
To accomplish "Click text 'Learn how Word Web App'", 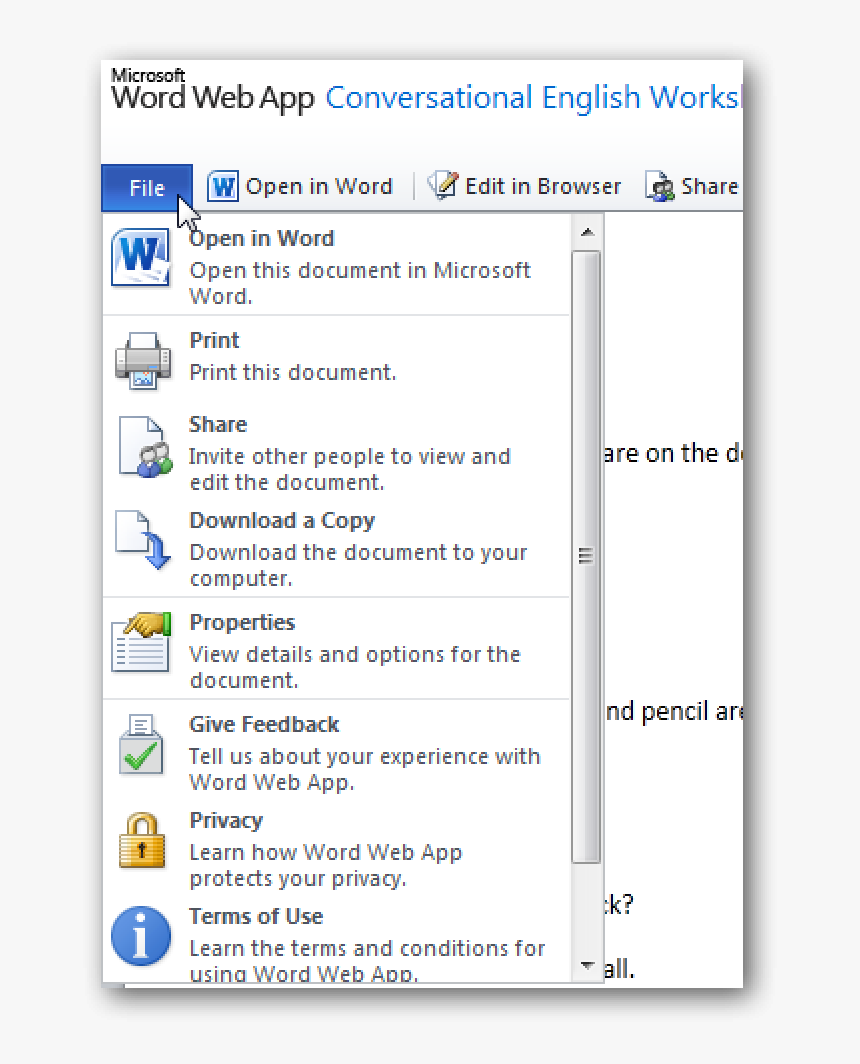I will (x=326, y=852).
